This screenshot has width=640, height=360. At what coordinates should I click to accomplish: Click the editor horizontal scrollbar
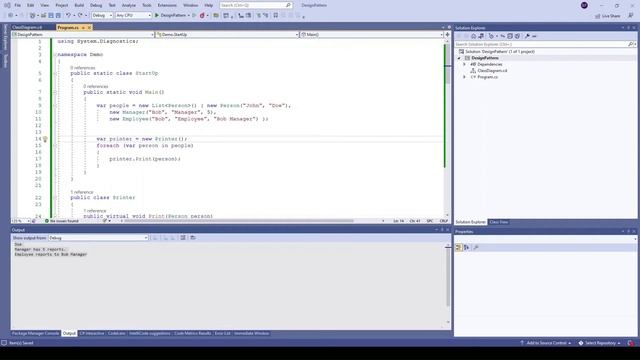tap(239, 221)
